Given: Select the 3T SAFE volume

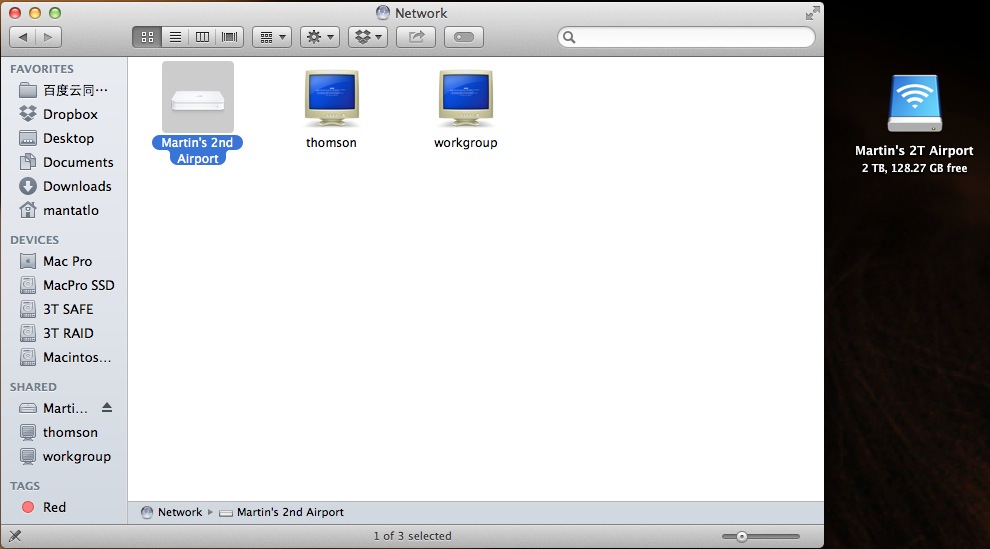Looking at the screenshot, I should pos(64,309).
